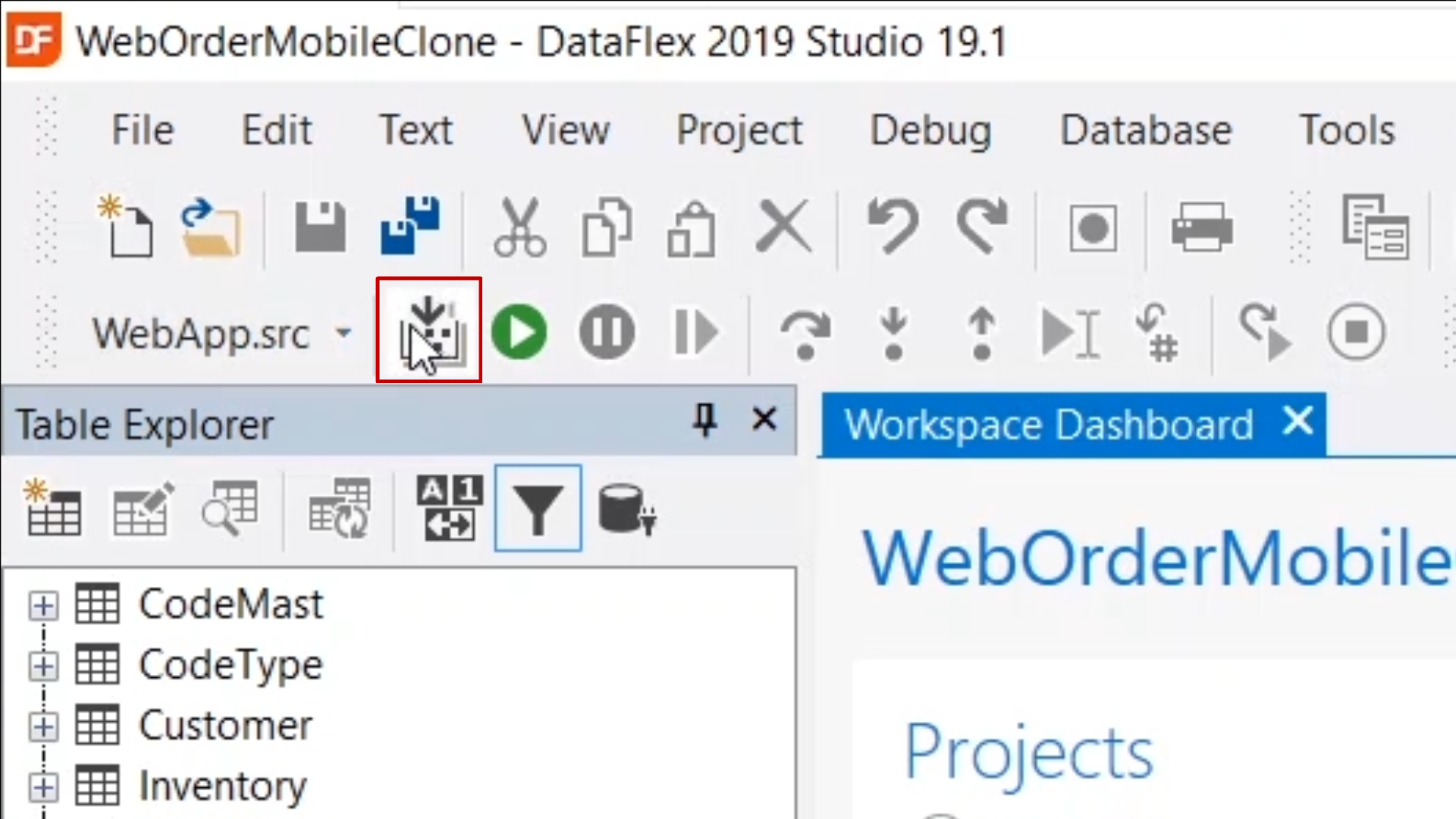Pin the Table Explorer panel
Viewport: 1456px width, 819px height.
coord(704,419)
